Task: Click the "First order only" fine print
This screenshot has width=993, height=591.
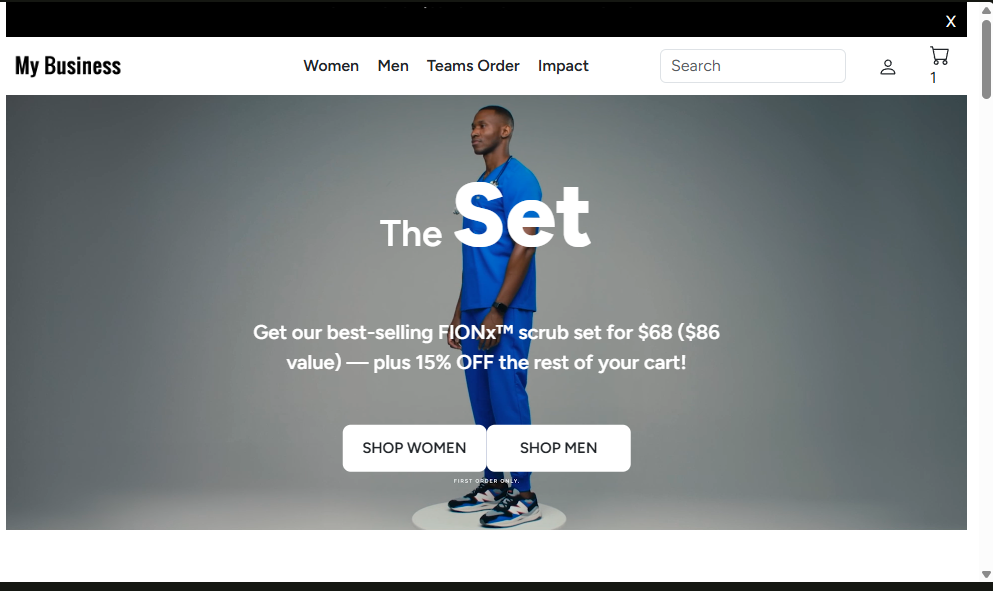Action: [x=486, y=481]
